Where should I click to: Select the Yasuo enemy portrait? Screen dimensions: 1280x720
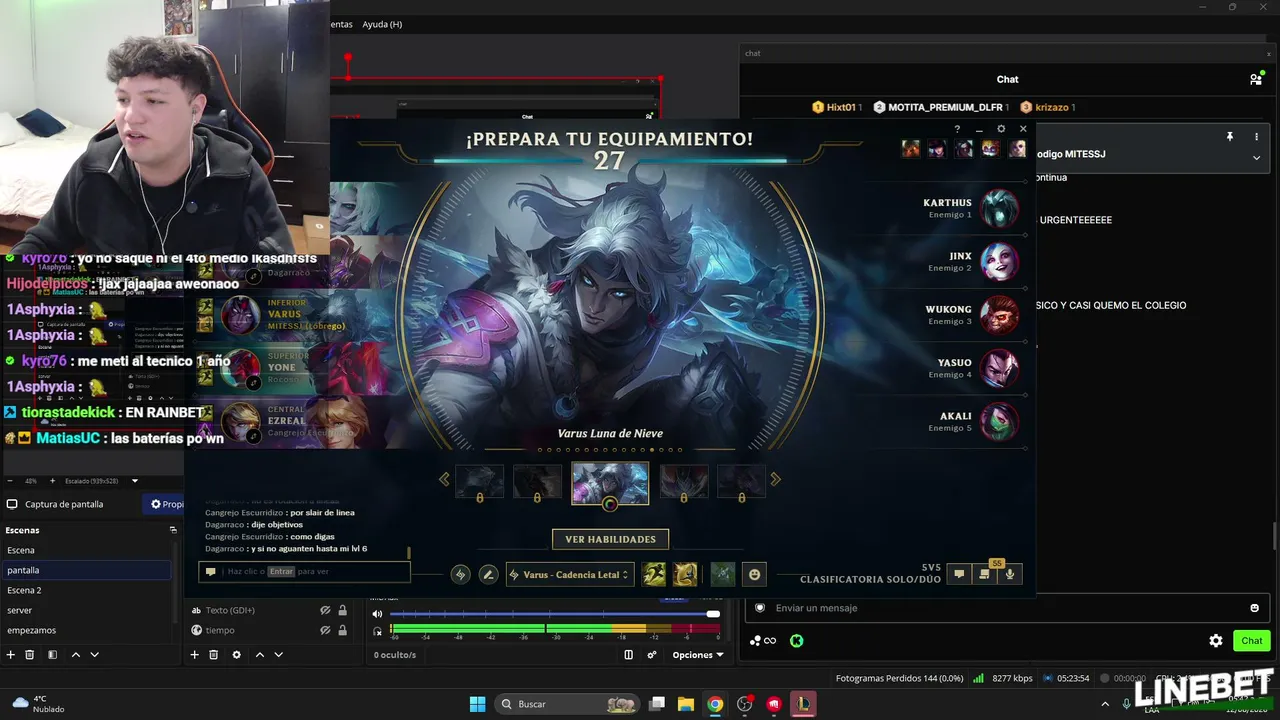click(999, 368)
